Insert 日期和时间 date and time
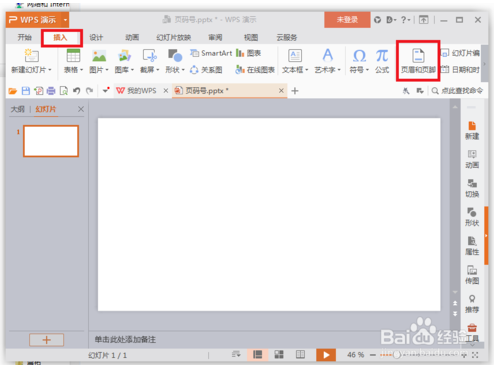 (461, 69)
